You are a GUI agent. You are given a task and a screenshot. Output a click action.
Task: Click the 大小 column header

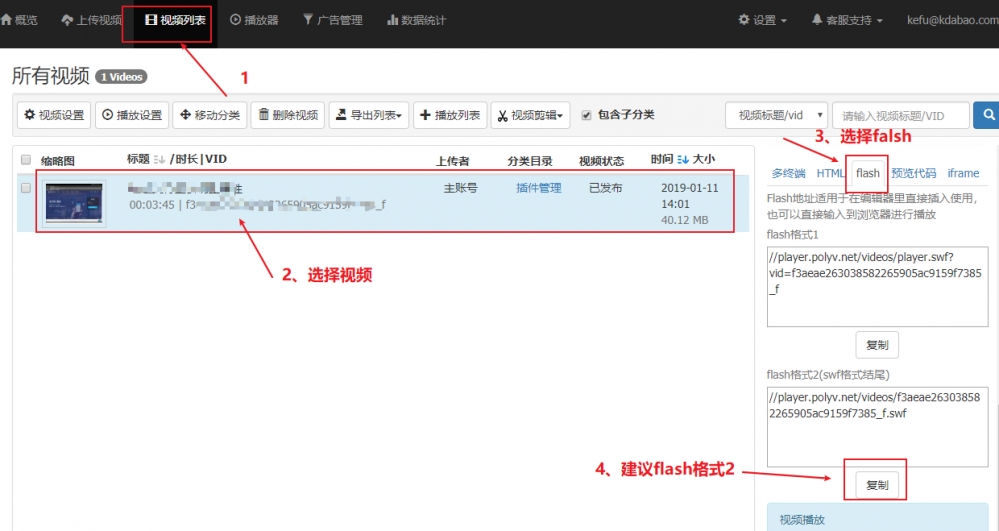coord(704,159)
